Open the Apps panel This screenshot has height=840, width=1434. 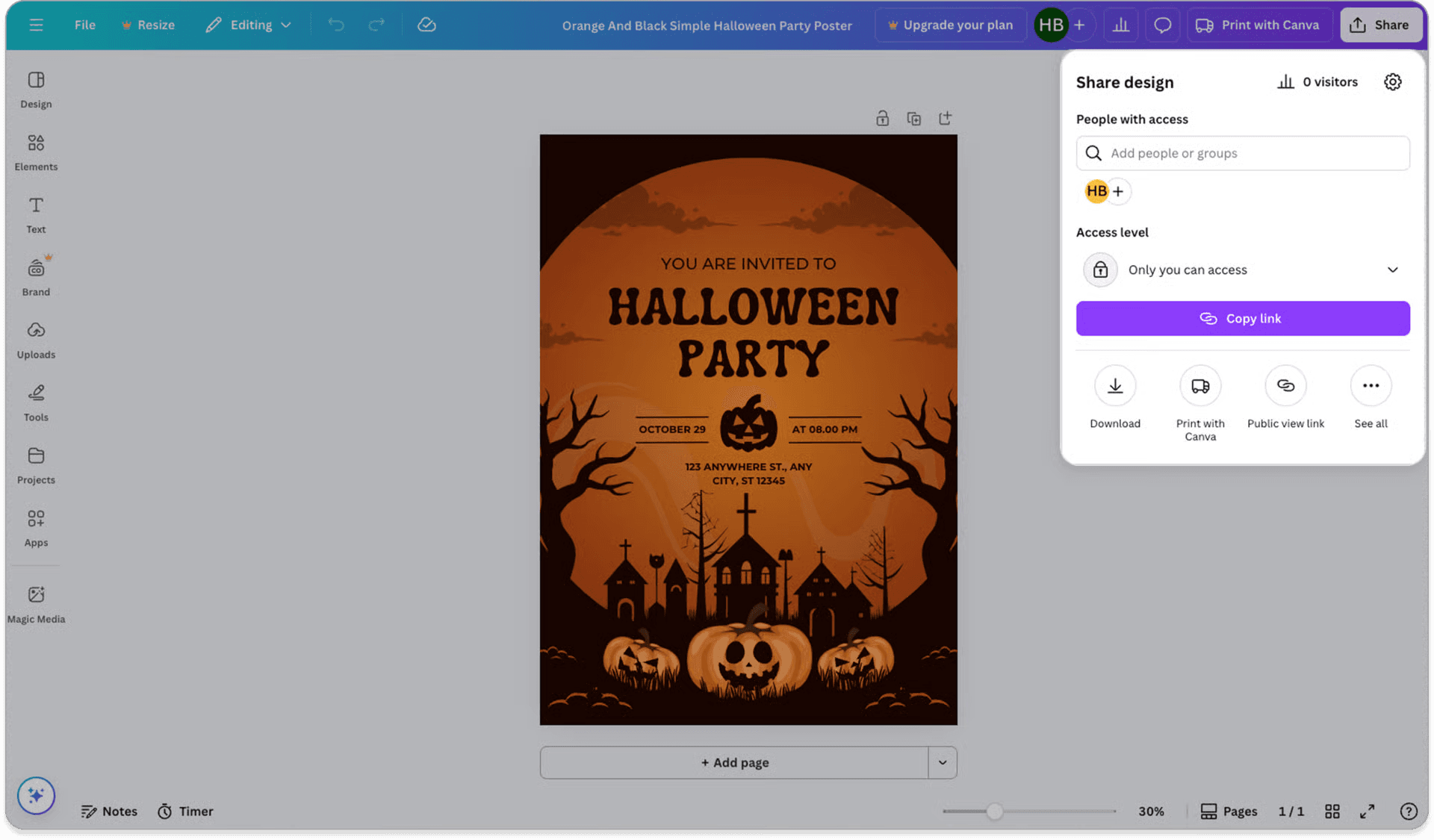35,528
